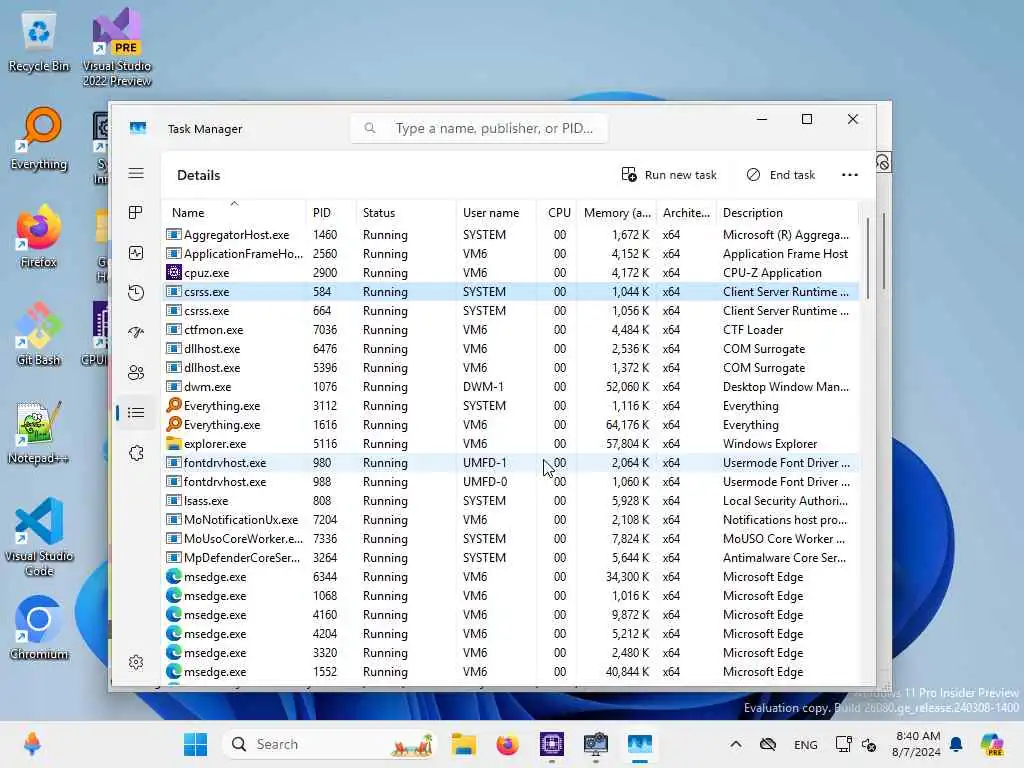
Task: Open Performance page in sidebar
Action: pos(136,253)
